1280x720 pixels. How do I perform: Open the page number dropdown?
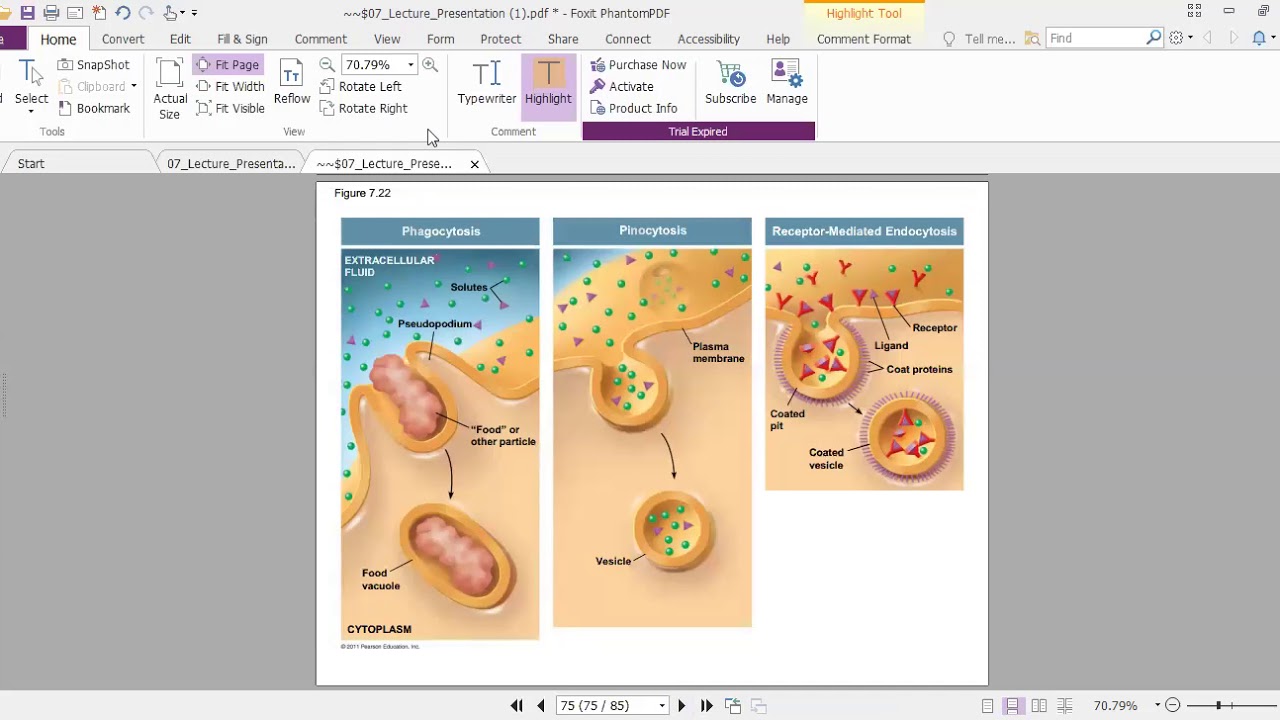tap(662, 706)
